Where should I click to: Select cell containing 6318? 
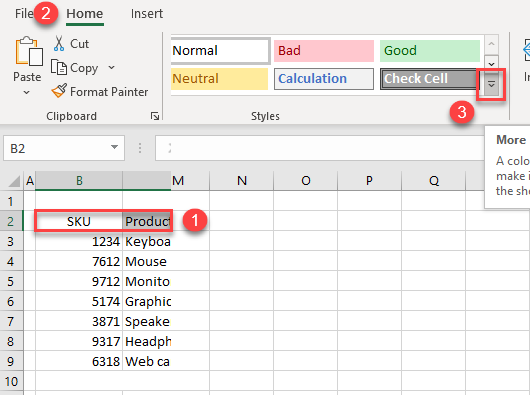click(79, 361)
